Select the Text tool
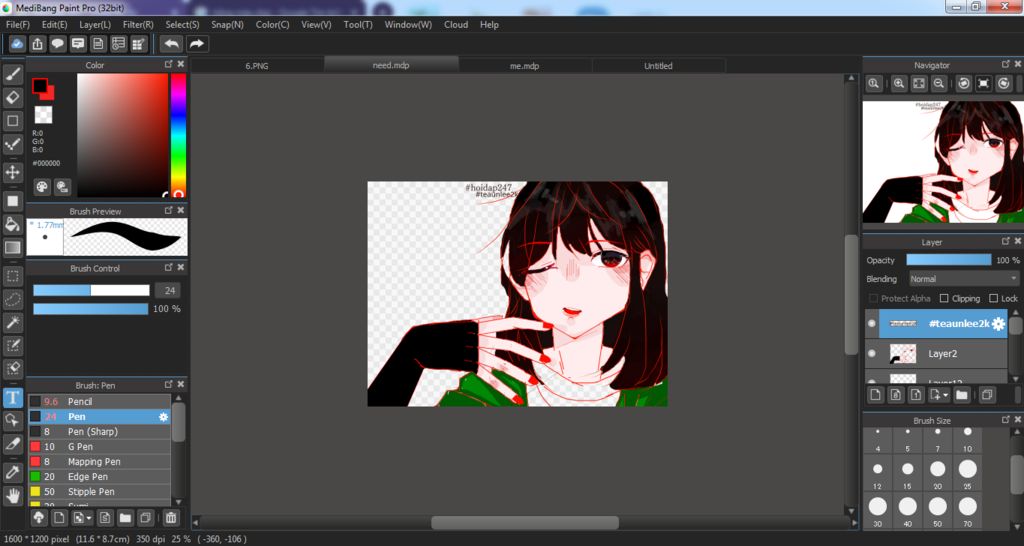 12,397
